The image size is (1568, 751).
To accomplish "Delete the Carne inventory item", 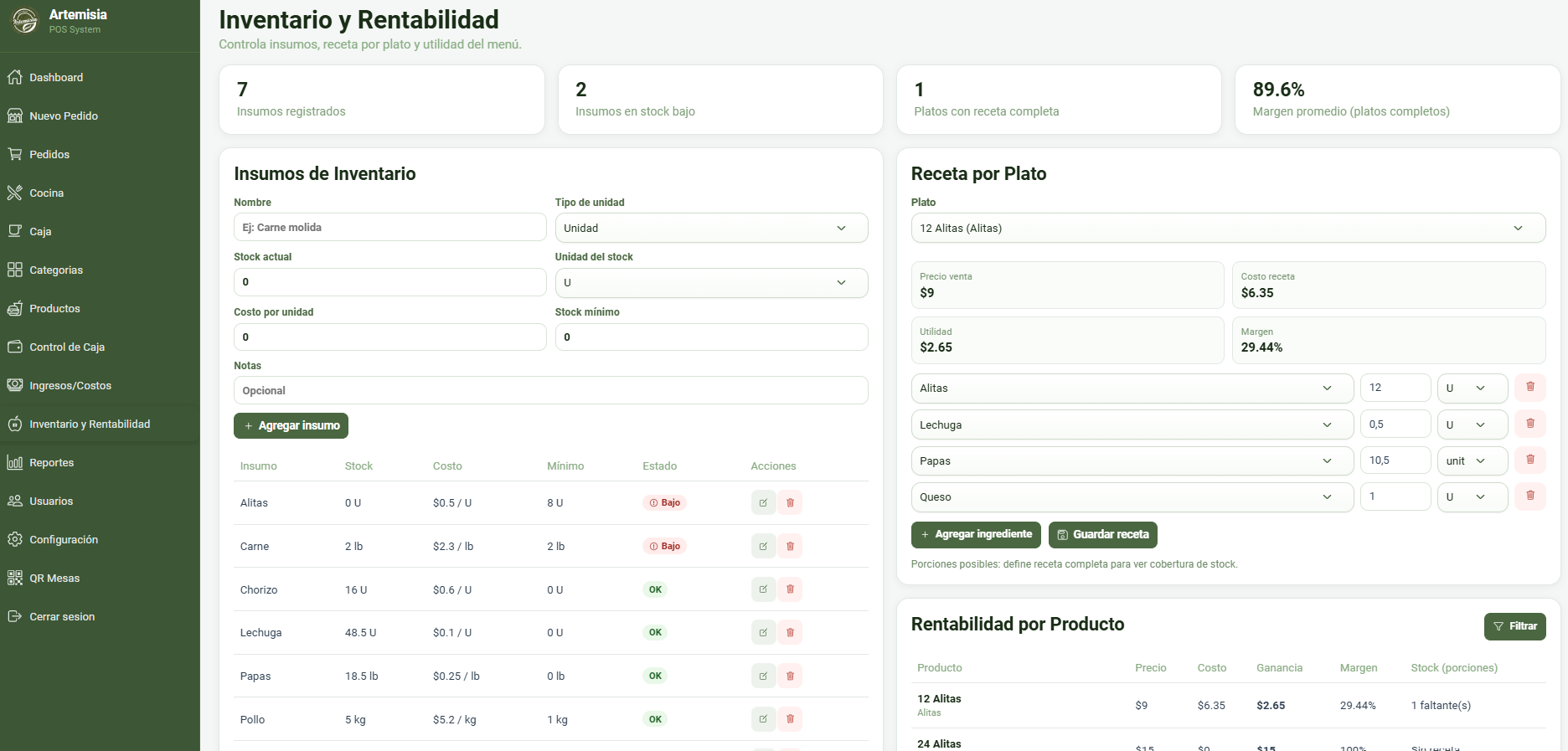I will click(790, 546).
